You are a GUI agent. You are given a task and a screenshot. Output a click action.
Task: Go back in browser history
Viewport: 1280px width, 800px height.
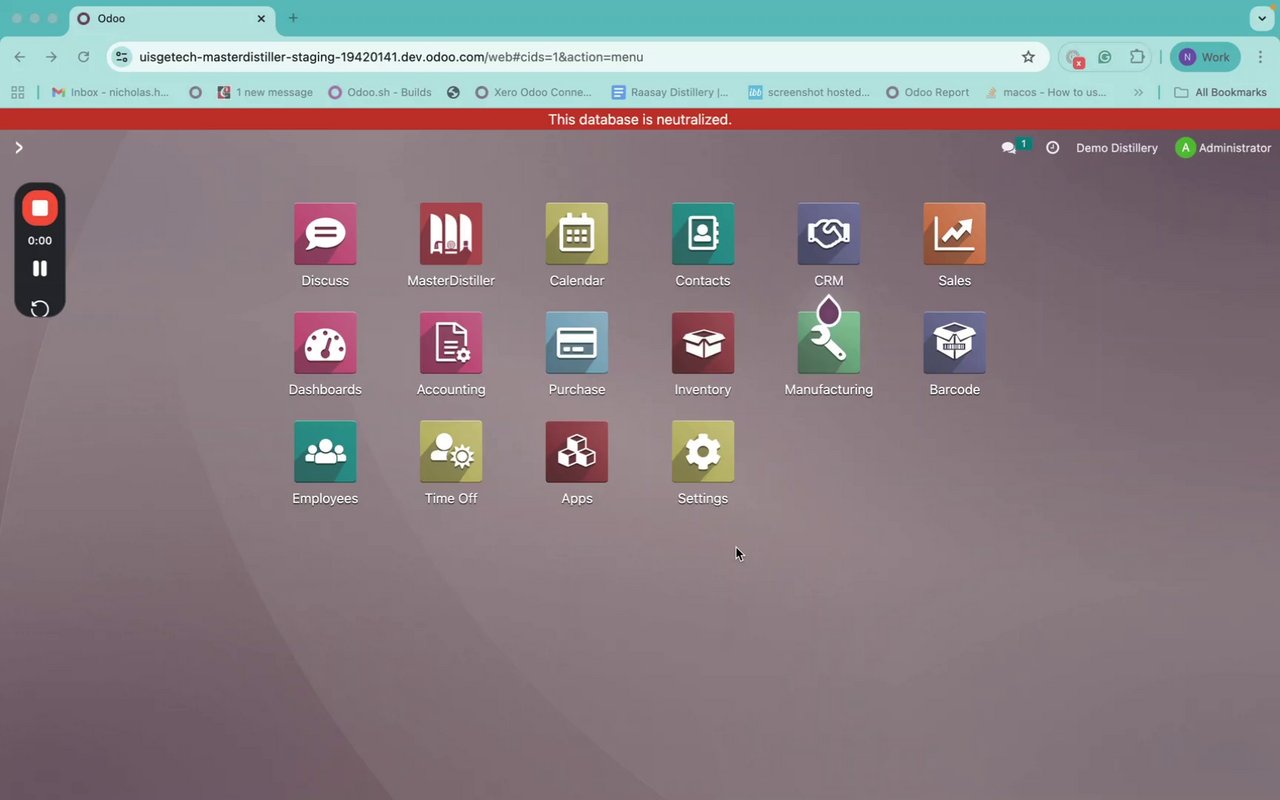20,57
